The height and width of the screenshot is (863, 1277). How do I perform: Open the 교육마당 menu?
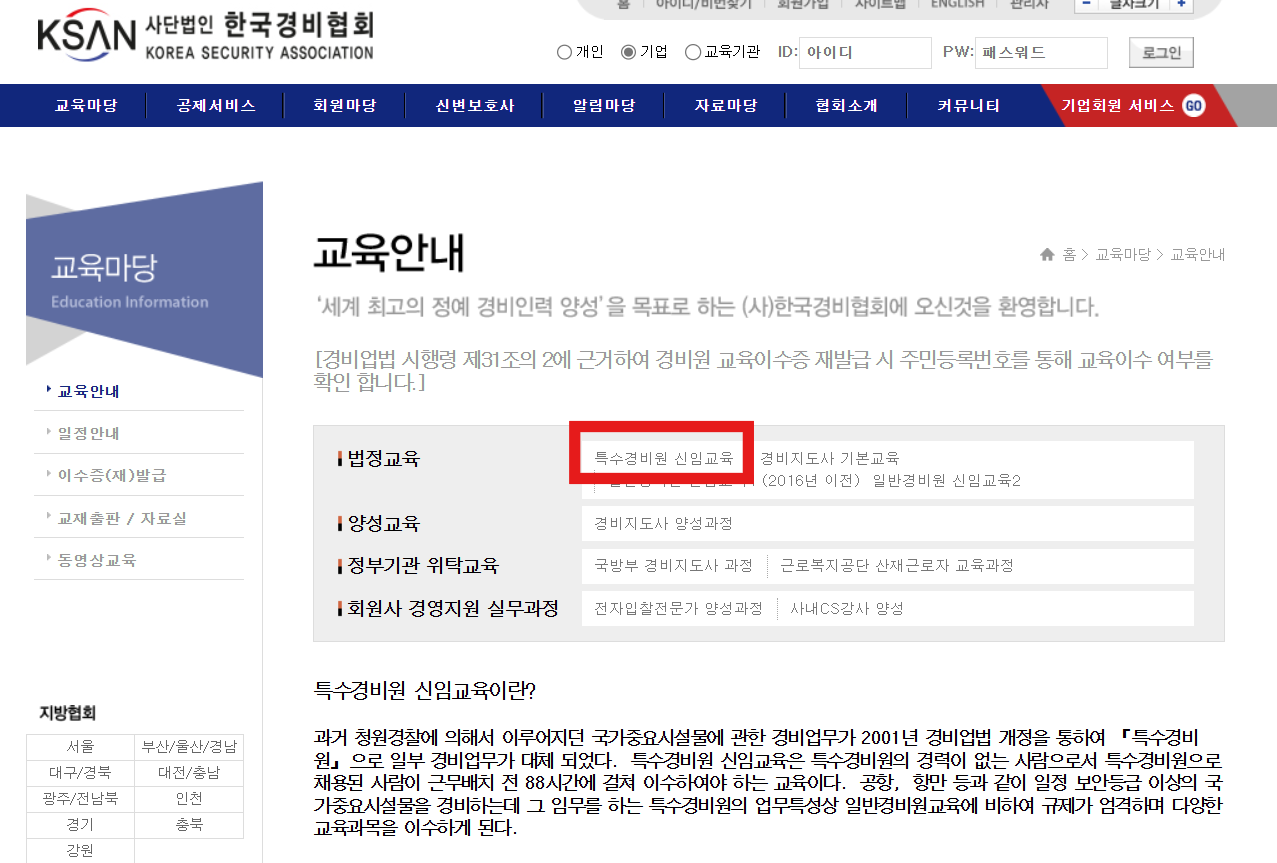(85, 105)
